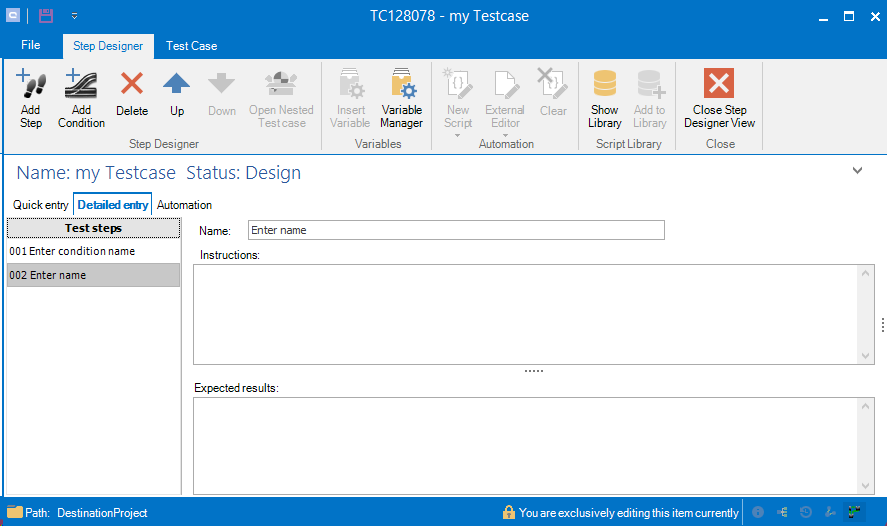The height and width of the screenshot is (526, 887).
Task: Open the Variable Manager
Action: [x=401, y=99]
